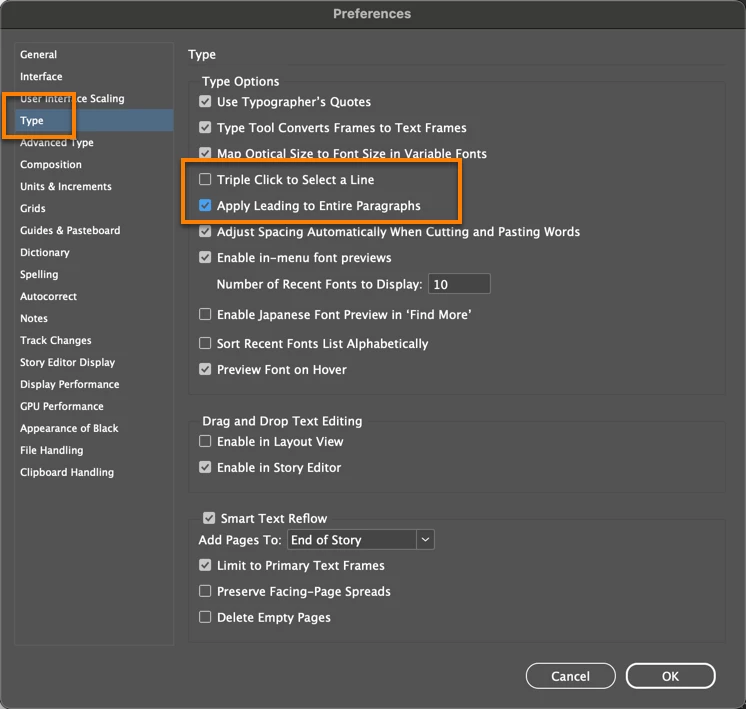This screenshot has height=709, width=746.
Task: Uncheck Apply Leading to Entire Paragraphs
Action: tap(205, 206)
